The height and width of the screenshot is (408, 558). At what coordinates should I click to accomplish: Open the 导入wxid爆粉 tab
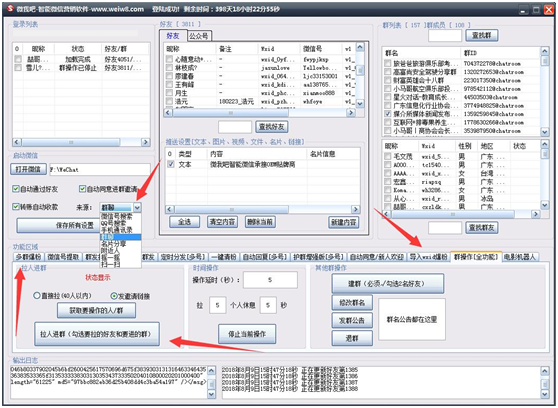coord(428,257)
